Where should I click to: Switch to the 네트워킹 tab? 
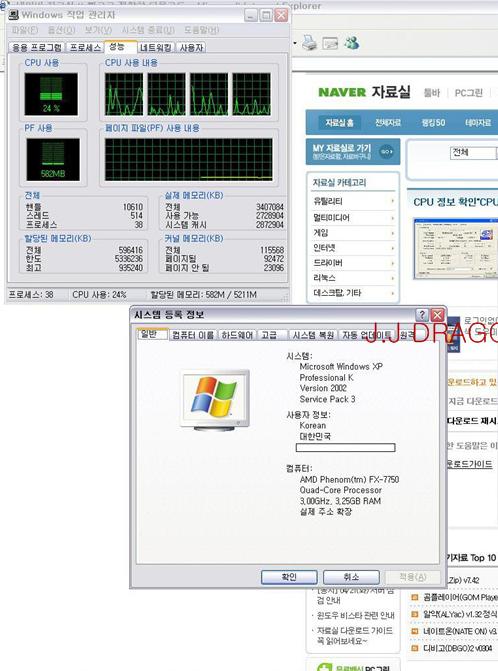156,48
